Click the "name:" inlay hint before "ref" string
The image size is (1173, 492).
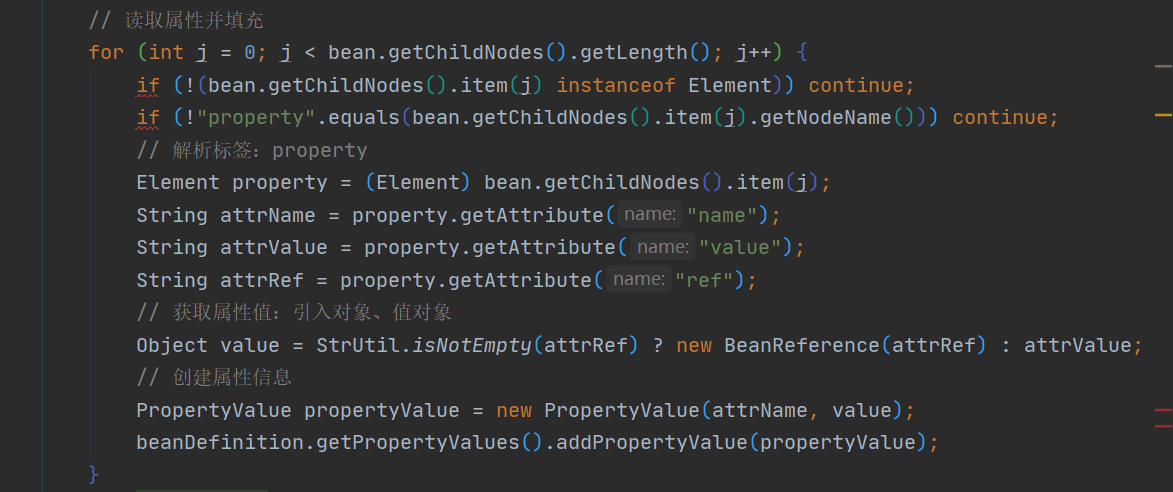click(638, 280)
